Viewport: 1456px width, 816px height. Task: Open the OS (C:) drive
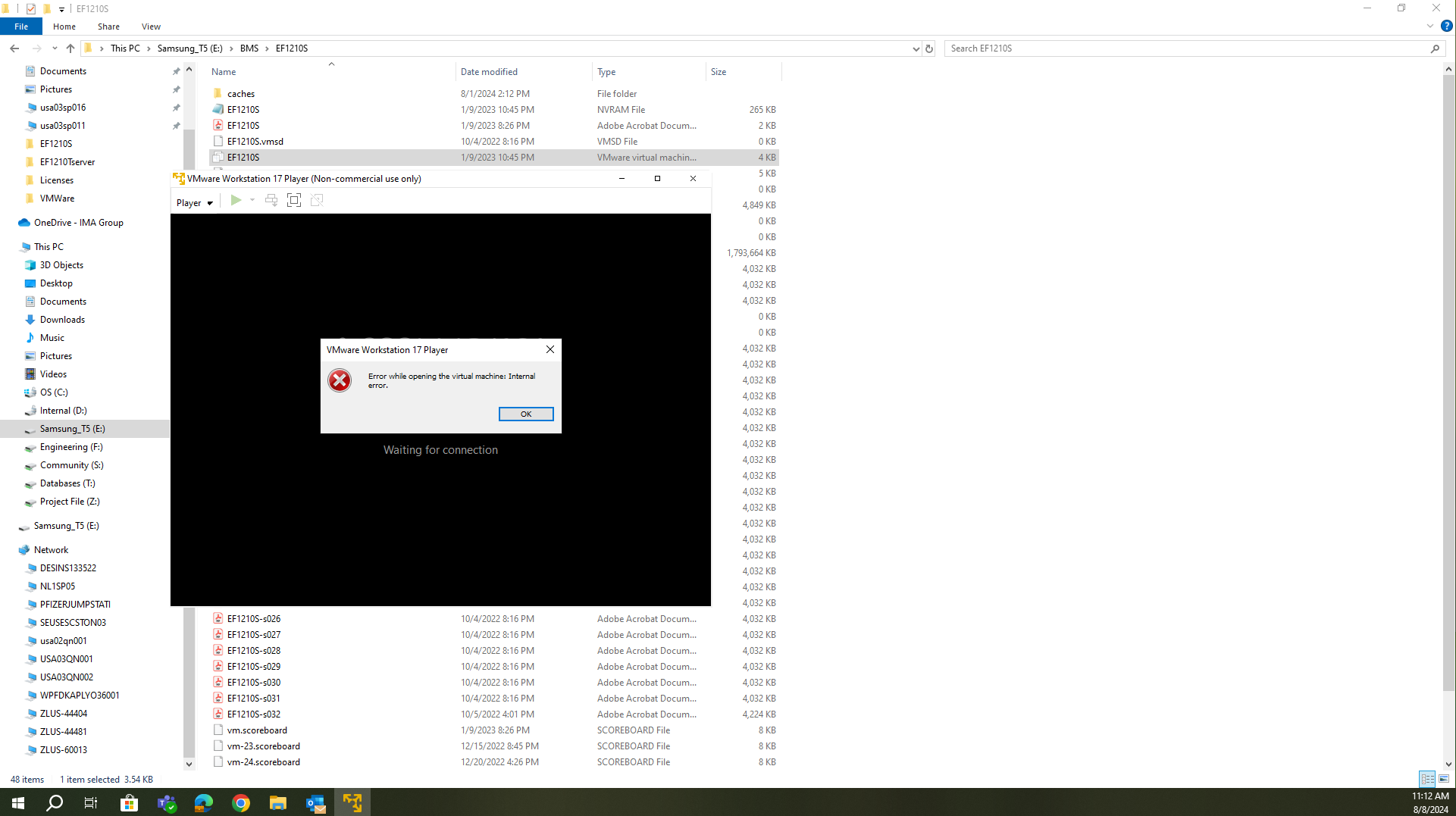[54, 392]
